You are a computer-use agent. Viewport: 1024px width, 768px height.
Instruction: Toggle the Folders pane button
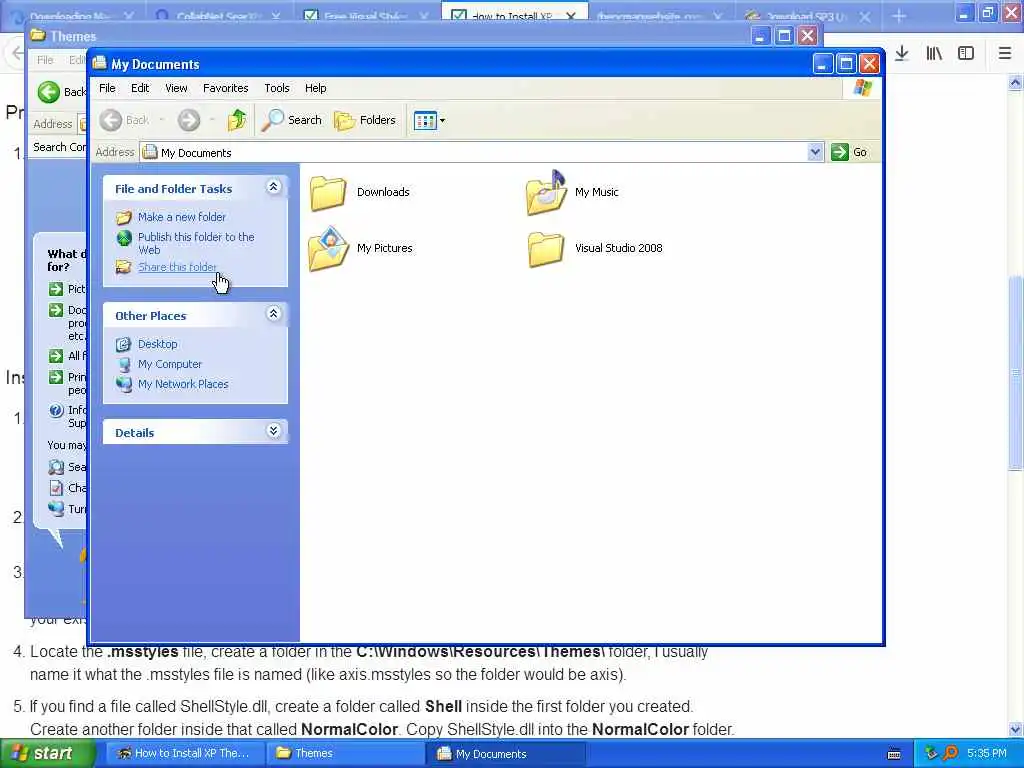[x=364, y=120]
